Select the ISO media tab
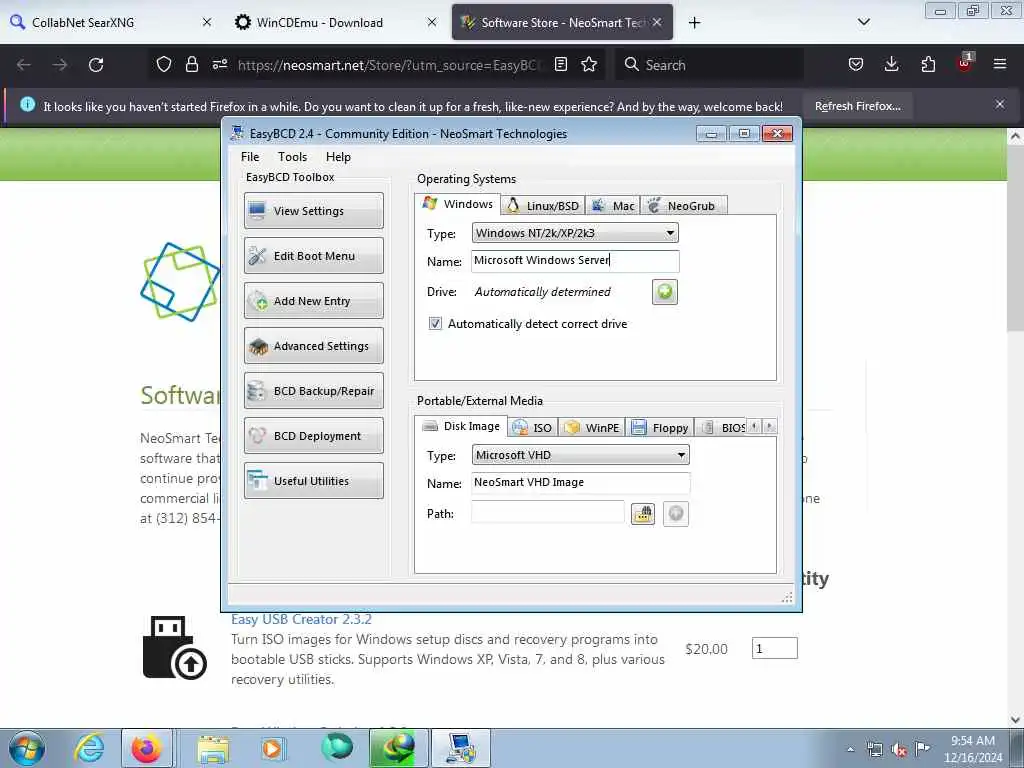The width and height of the screenshot is (1024, 768). (x=533, y=428)
